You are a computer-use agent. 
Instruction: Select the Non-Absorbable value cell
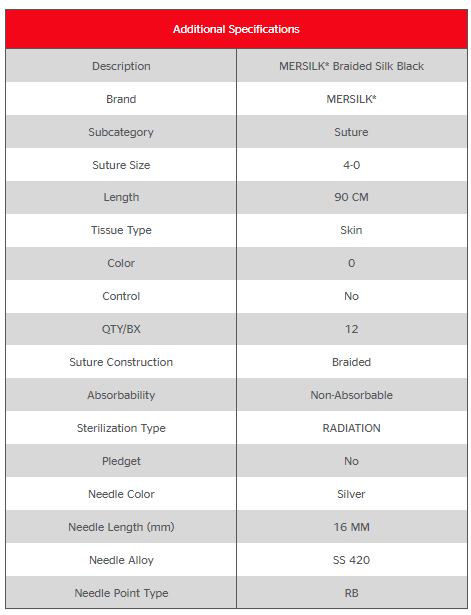[x=351, y=395]
